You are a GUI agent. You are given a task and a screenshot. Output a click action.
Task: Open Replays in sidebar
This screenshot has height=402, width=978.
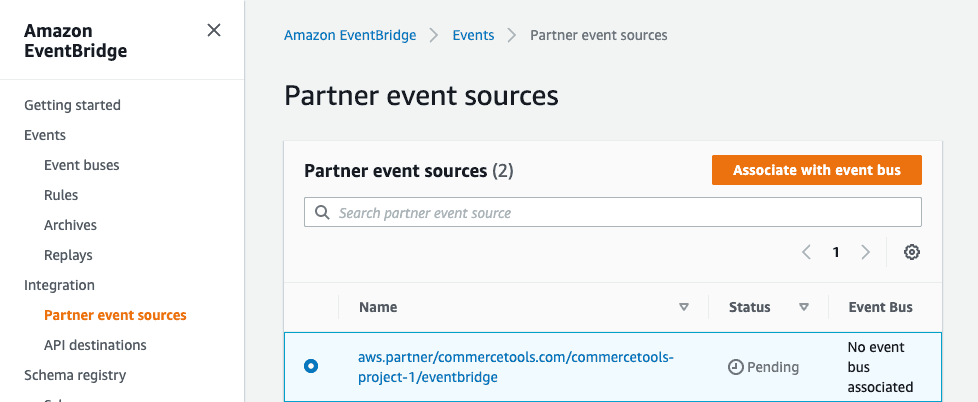click(x=68, y=255)
